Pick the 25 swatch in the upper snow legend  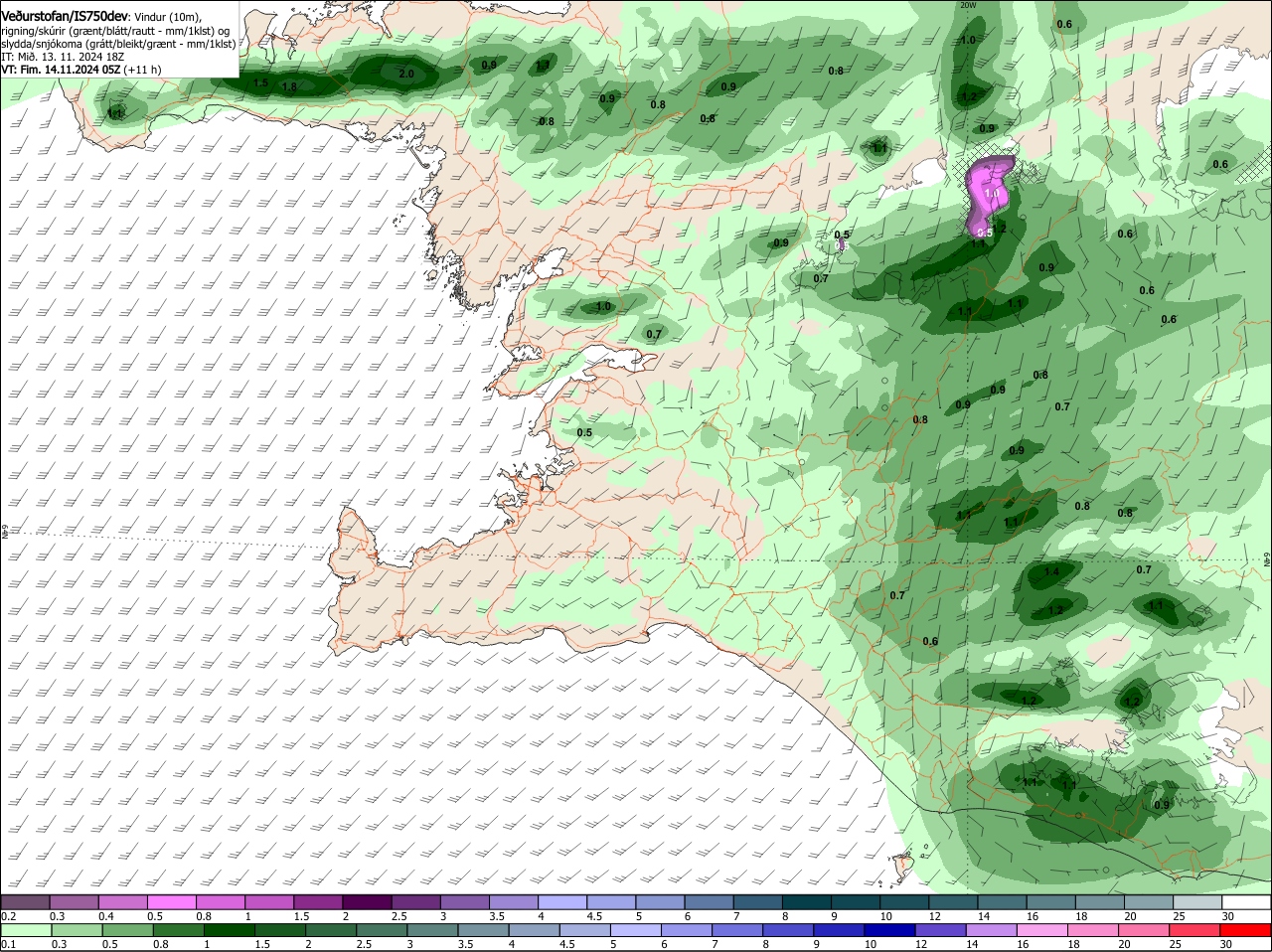tap(1197, 901)
